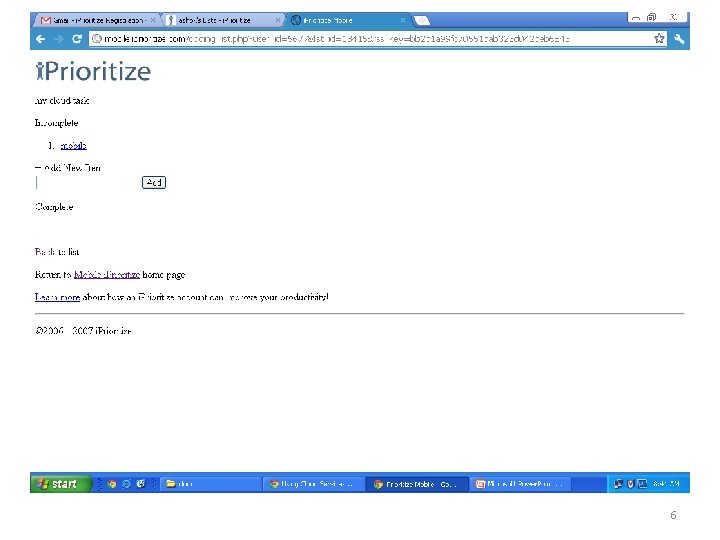Bookmark this page with the star icon

coord(659,39)
